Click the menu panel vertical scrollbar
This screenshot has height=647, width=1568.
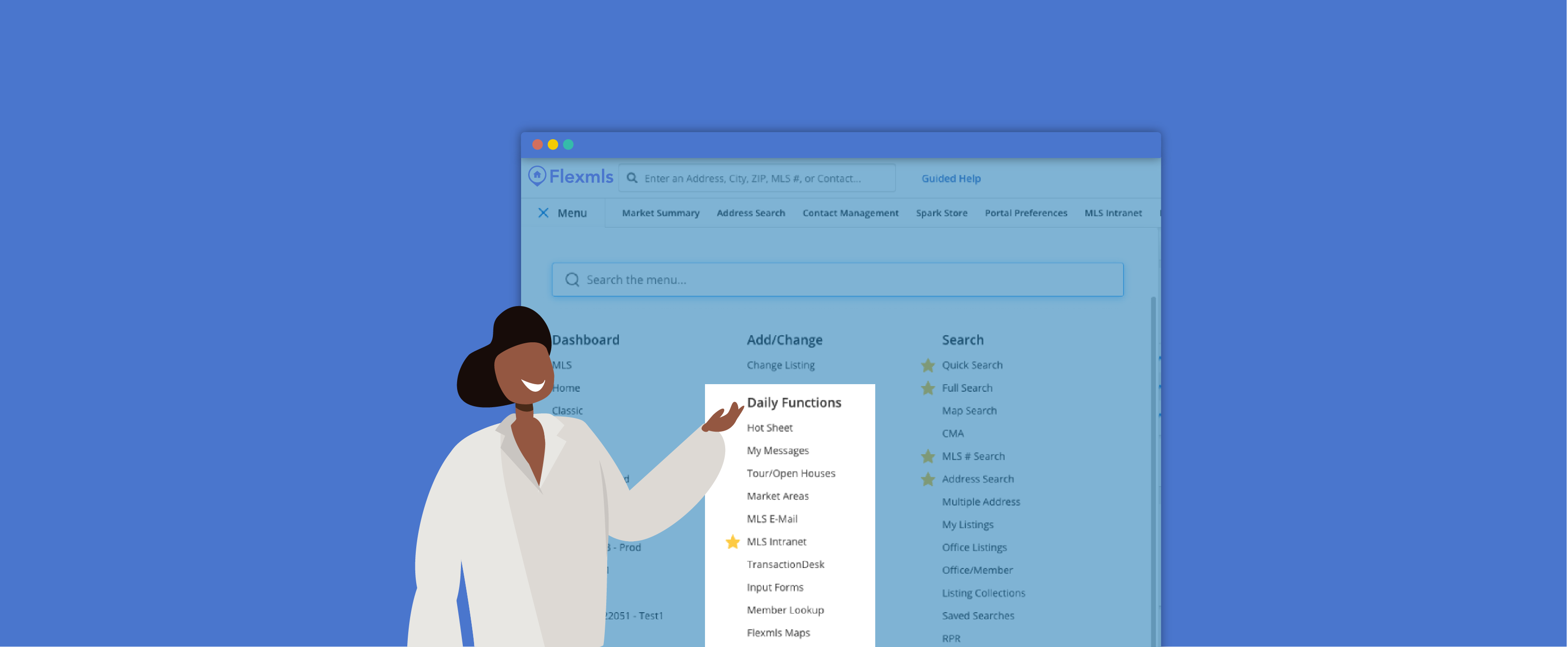point(1153,472)
